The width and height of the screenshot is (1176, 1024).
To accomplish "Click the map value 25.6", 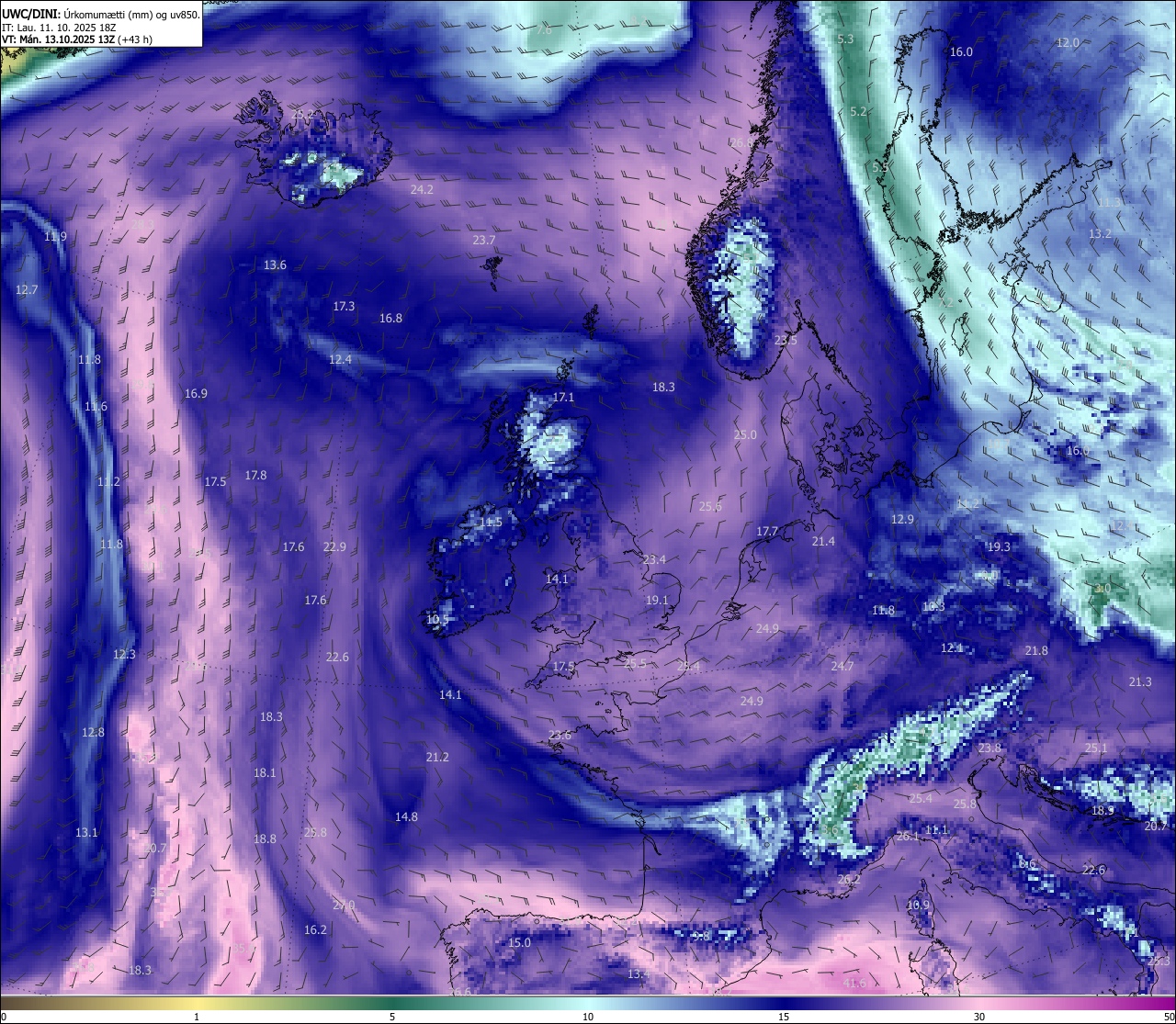I will pyautogui.click(x=710, y=506).
